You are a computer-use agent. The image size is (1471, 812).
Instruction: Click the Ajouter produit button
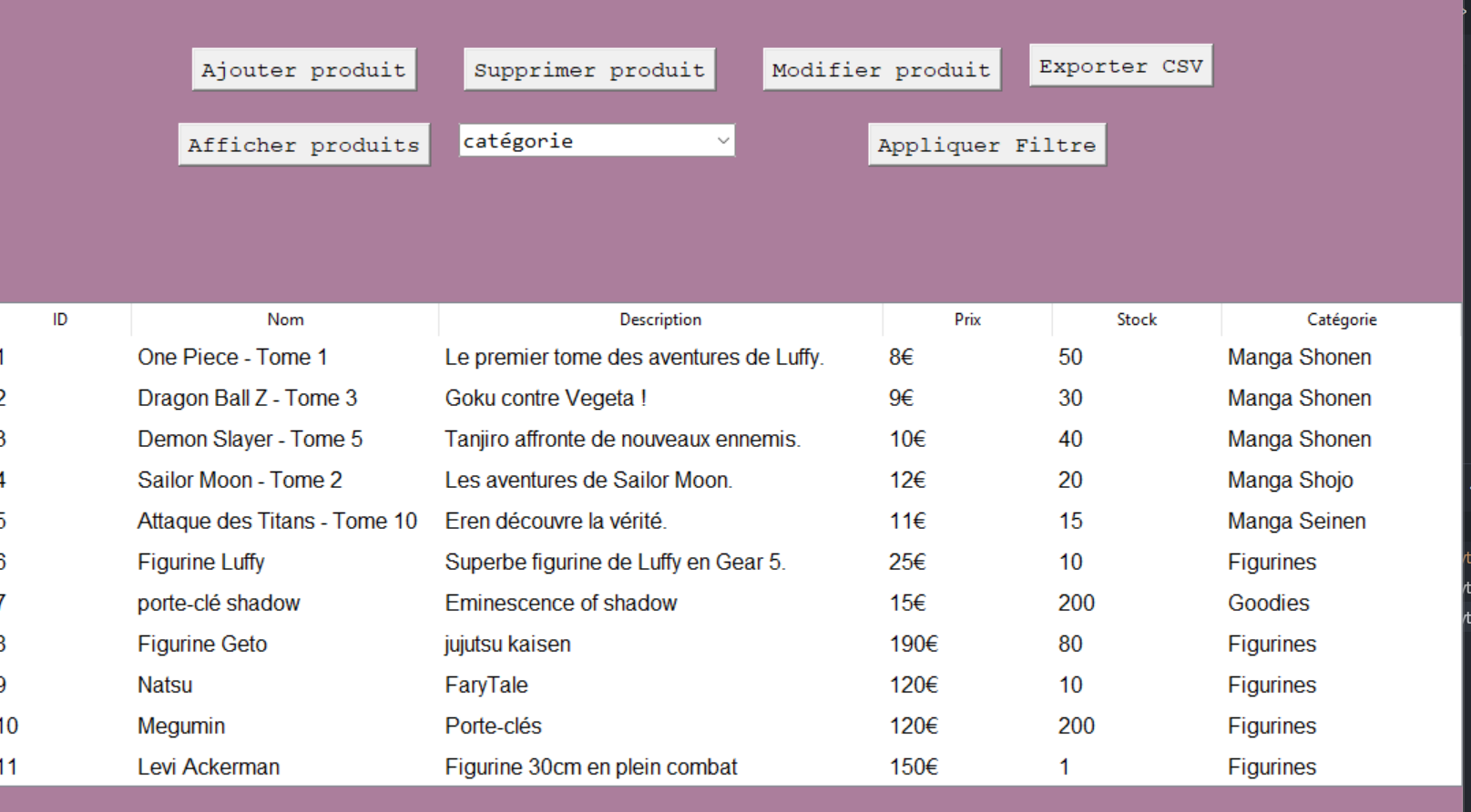(304, 69)
